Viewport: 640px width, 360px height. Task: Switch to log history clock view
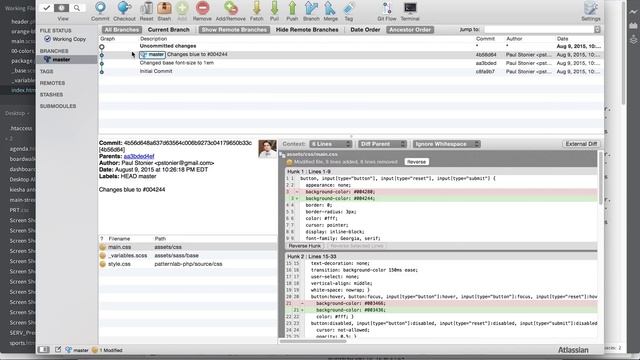point(61,8)
